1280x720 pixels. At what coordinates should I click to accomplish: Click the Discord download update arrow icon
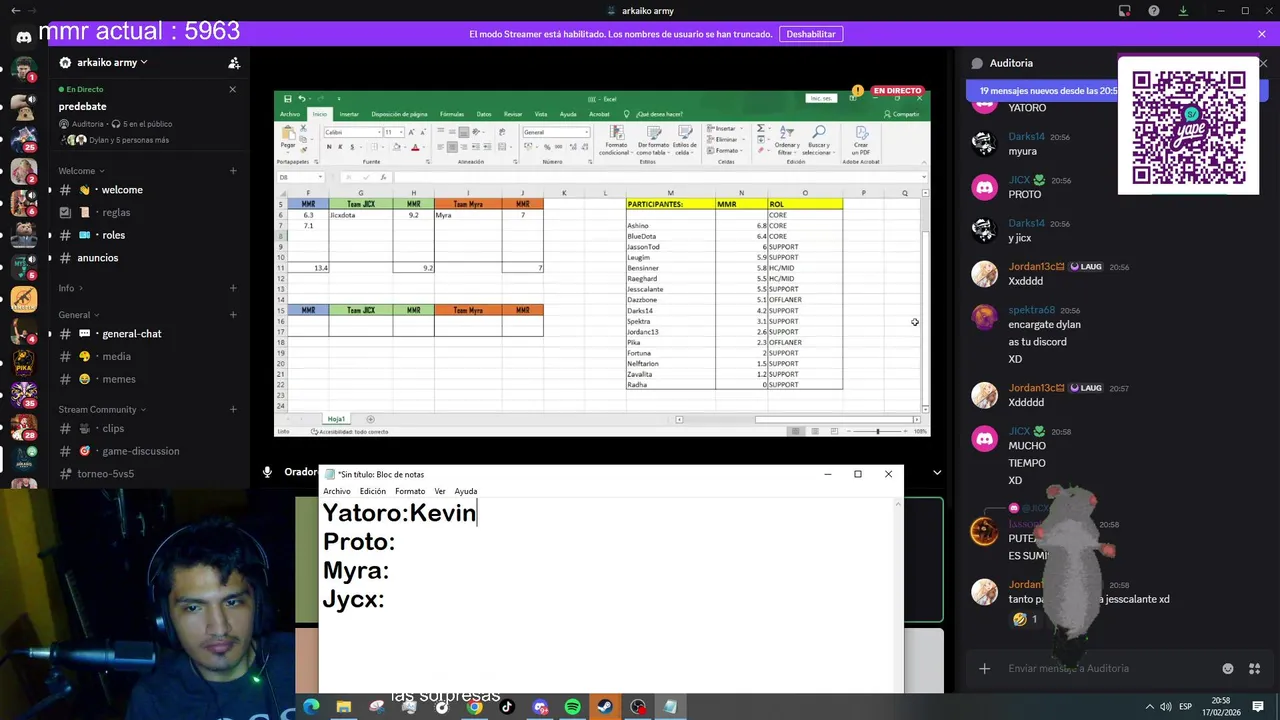[x=1183, y=10]
